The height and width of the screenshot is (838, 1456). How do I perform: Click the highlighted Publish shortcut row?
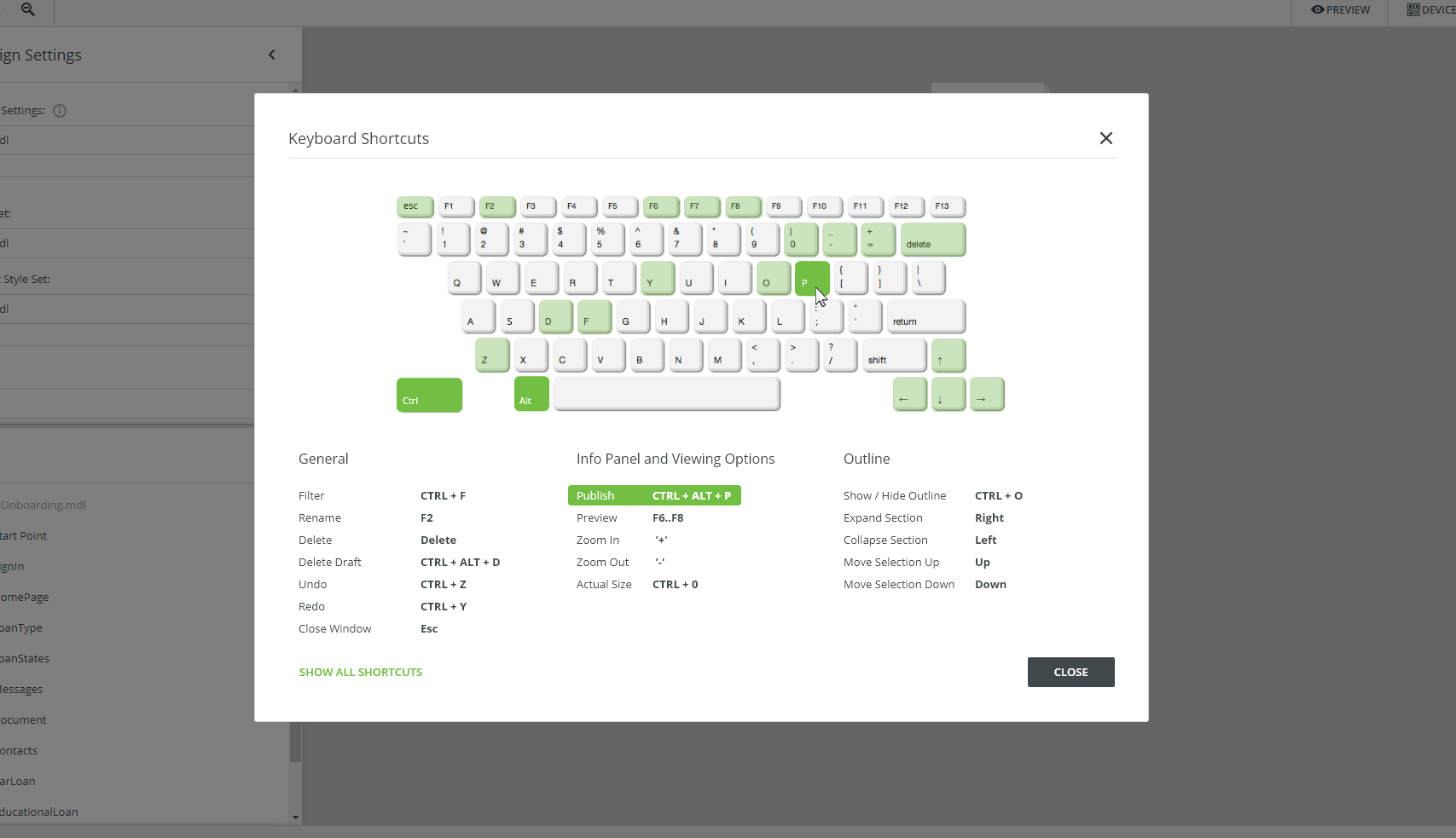click(654, 495)
